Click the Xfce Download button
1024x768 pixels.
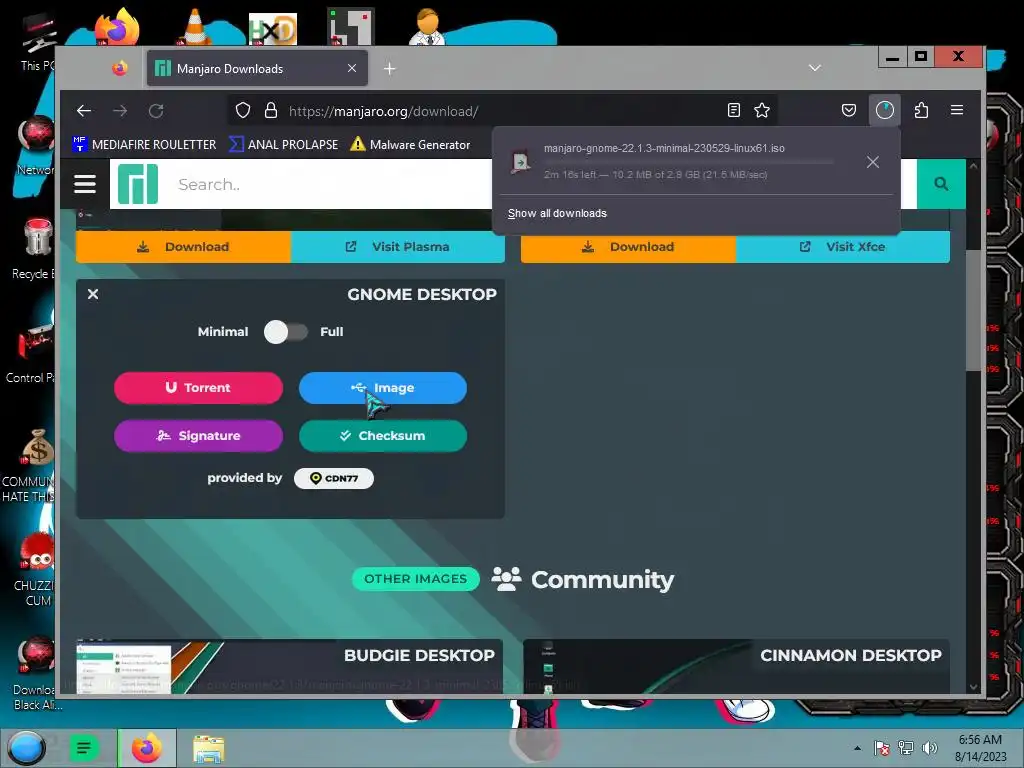tap(628, 247)
